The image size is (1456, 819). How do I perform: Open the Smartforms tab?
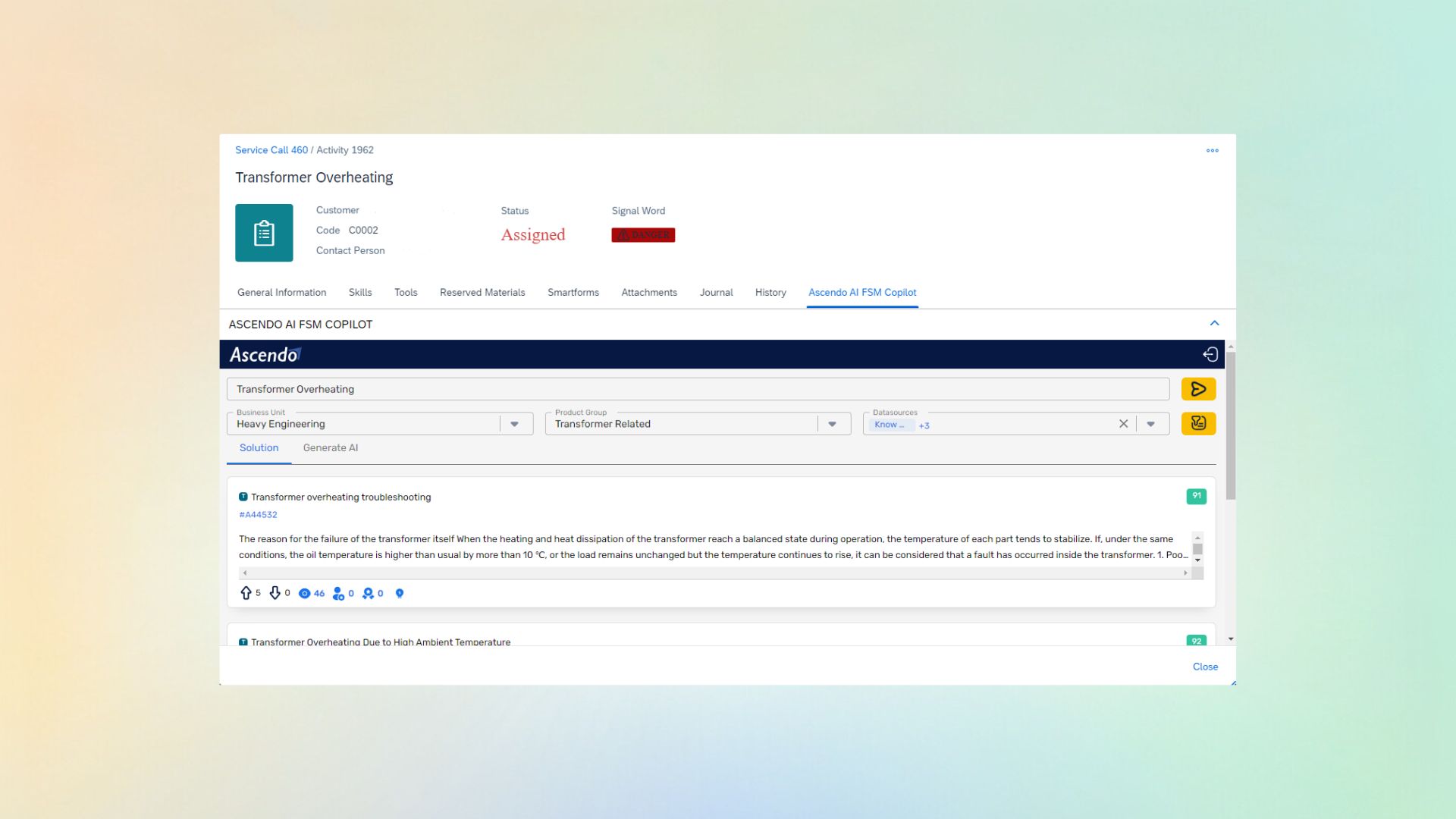click(x=573, y=293)
